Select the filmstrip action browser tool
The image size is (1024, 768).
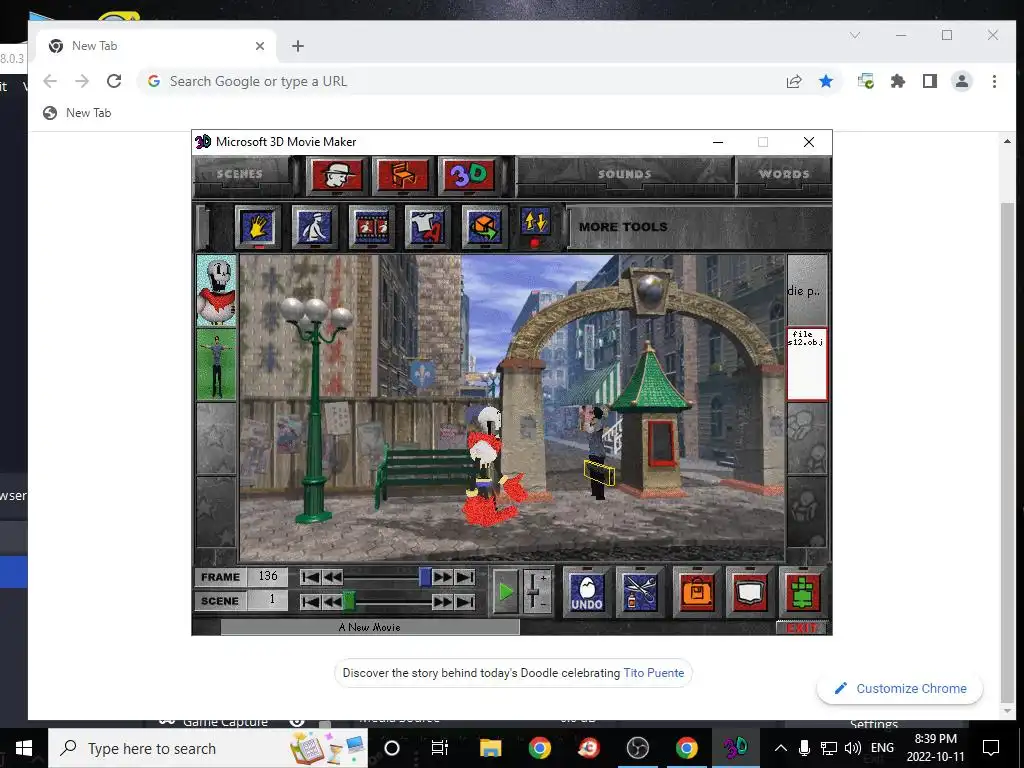(371, 227)
